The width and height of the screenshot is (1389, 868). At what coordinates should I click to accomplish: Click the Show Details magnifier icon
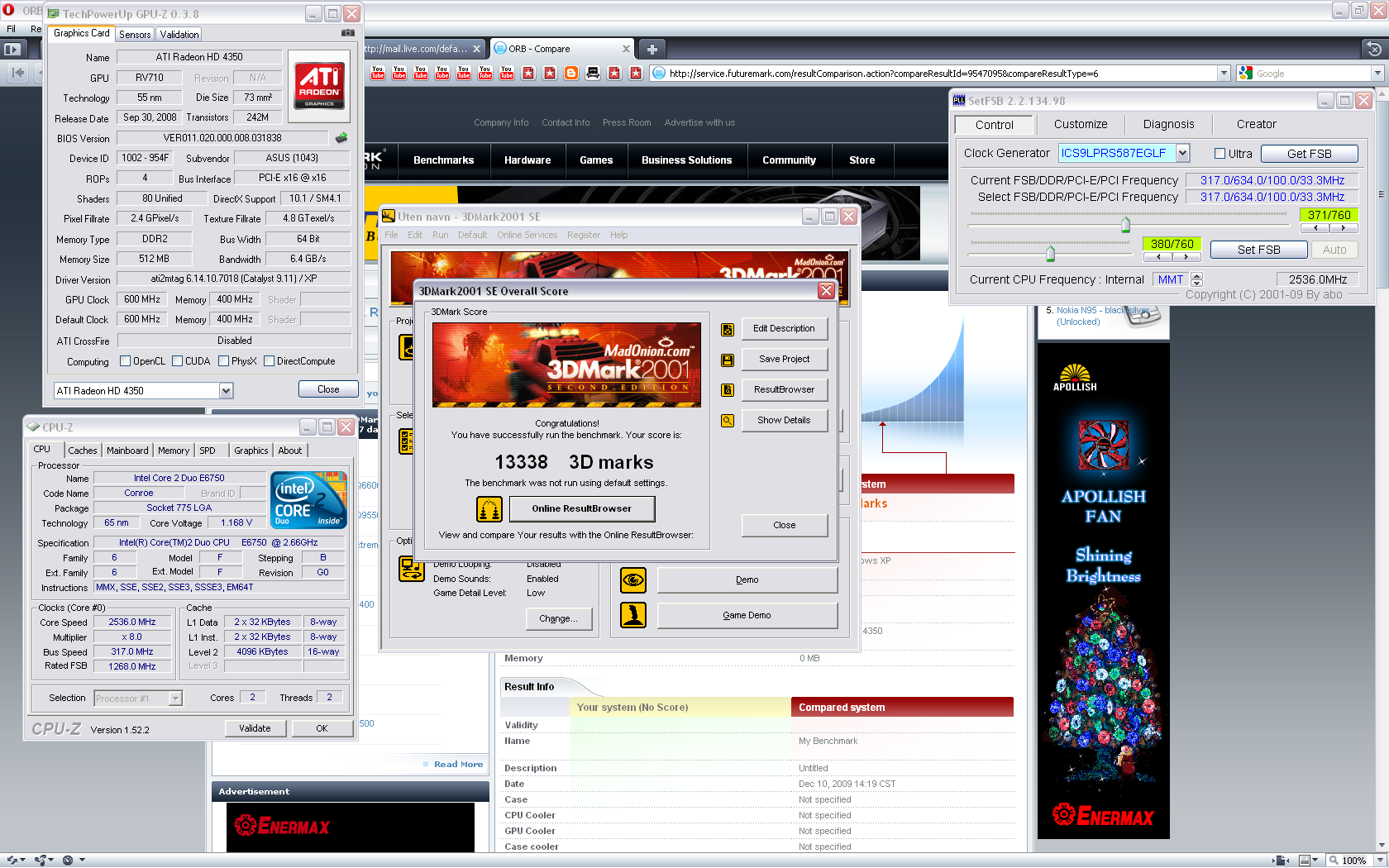(x=728, y=421)
